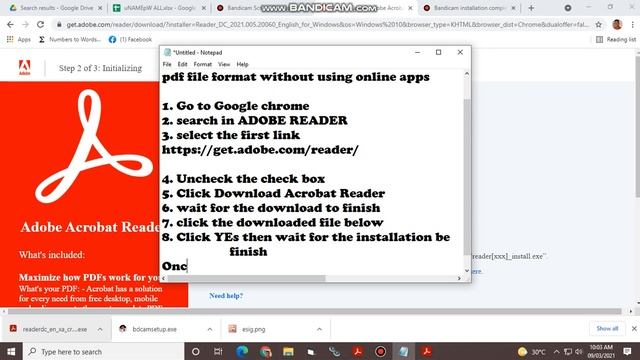The width and height of the screenshot is (640, 360).
Task: Open Notepad Format menu
Action: click(202, 64)
